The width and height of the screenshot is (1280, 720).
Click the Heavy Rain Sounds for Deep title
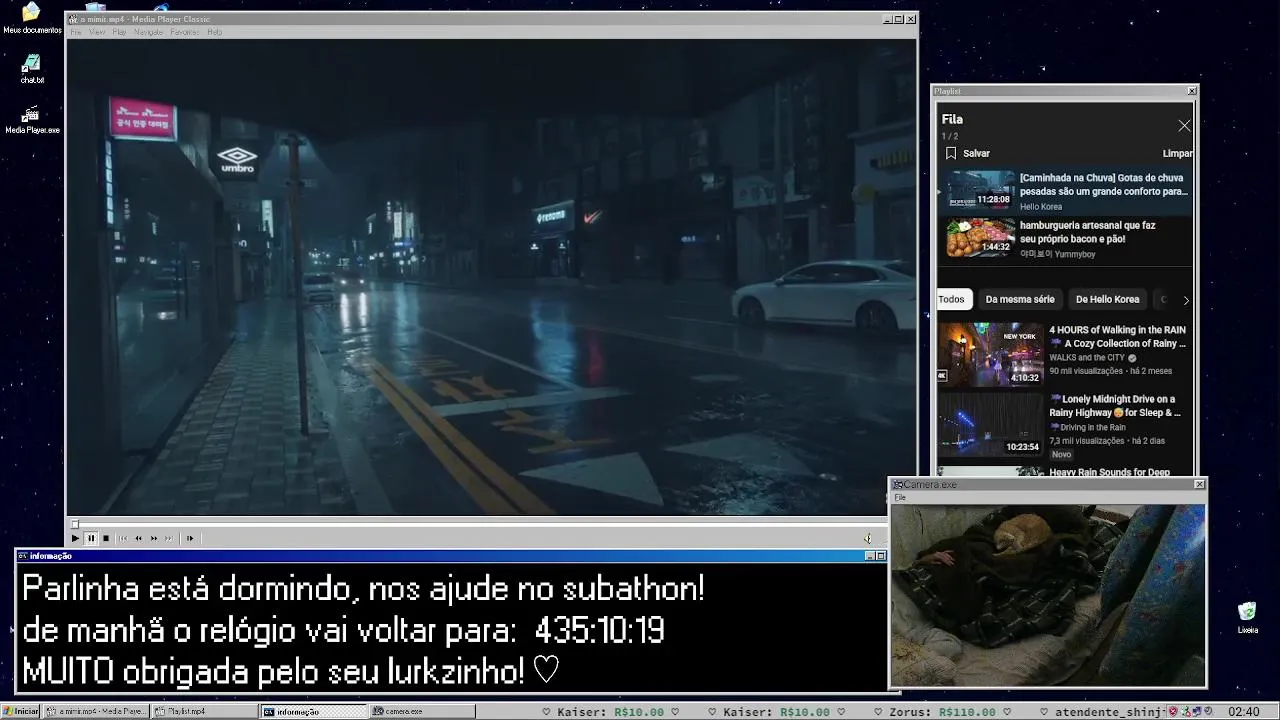point(1109,472)
